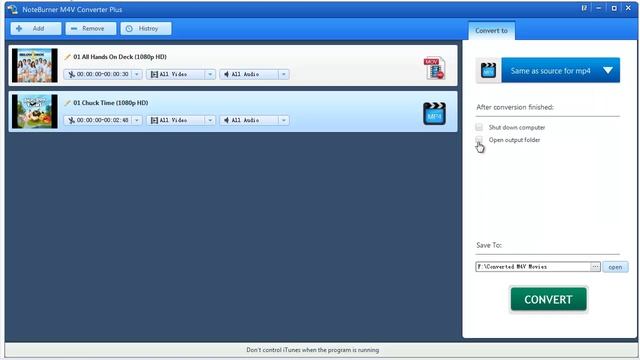Viewport: 640px width, 360px height.
Task: Click the '01 All Hands On Deck (1080p HD)' title
Action: click(120, 57)
